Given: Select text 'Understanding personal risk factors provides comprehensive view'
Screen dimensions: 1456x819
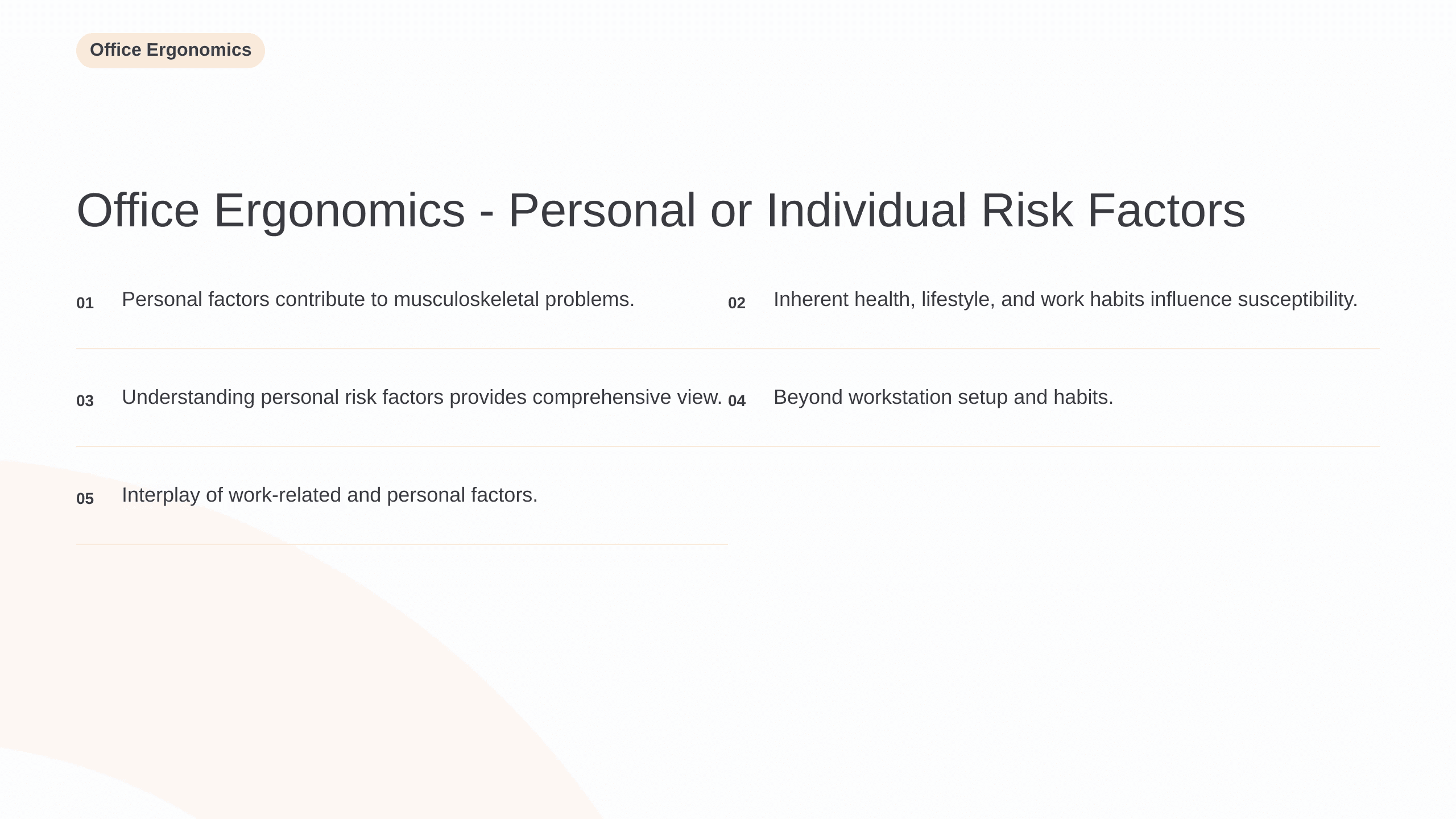Looking at the screenshot, I should [421, 398].
